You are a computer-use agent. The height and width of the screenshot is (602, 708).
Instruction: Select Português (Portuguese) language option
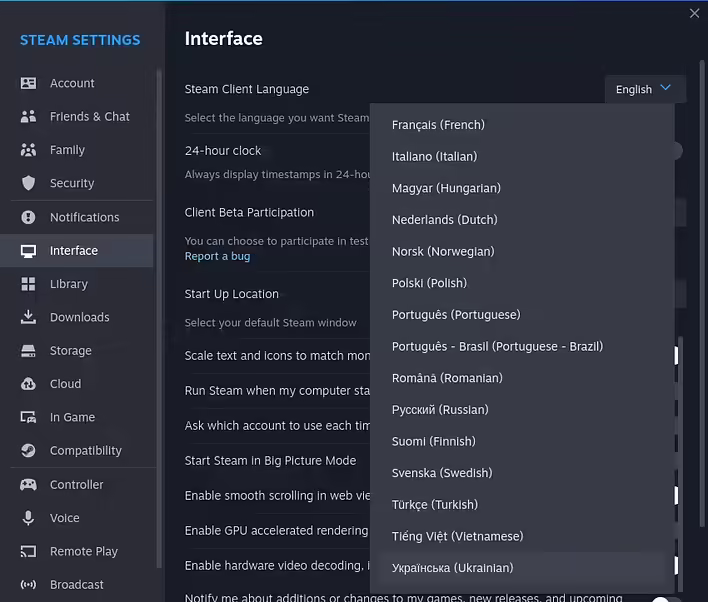(x=522, y=314)
